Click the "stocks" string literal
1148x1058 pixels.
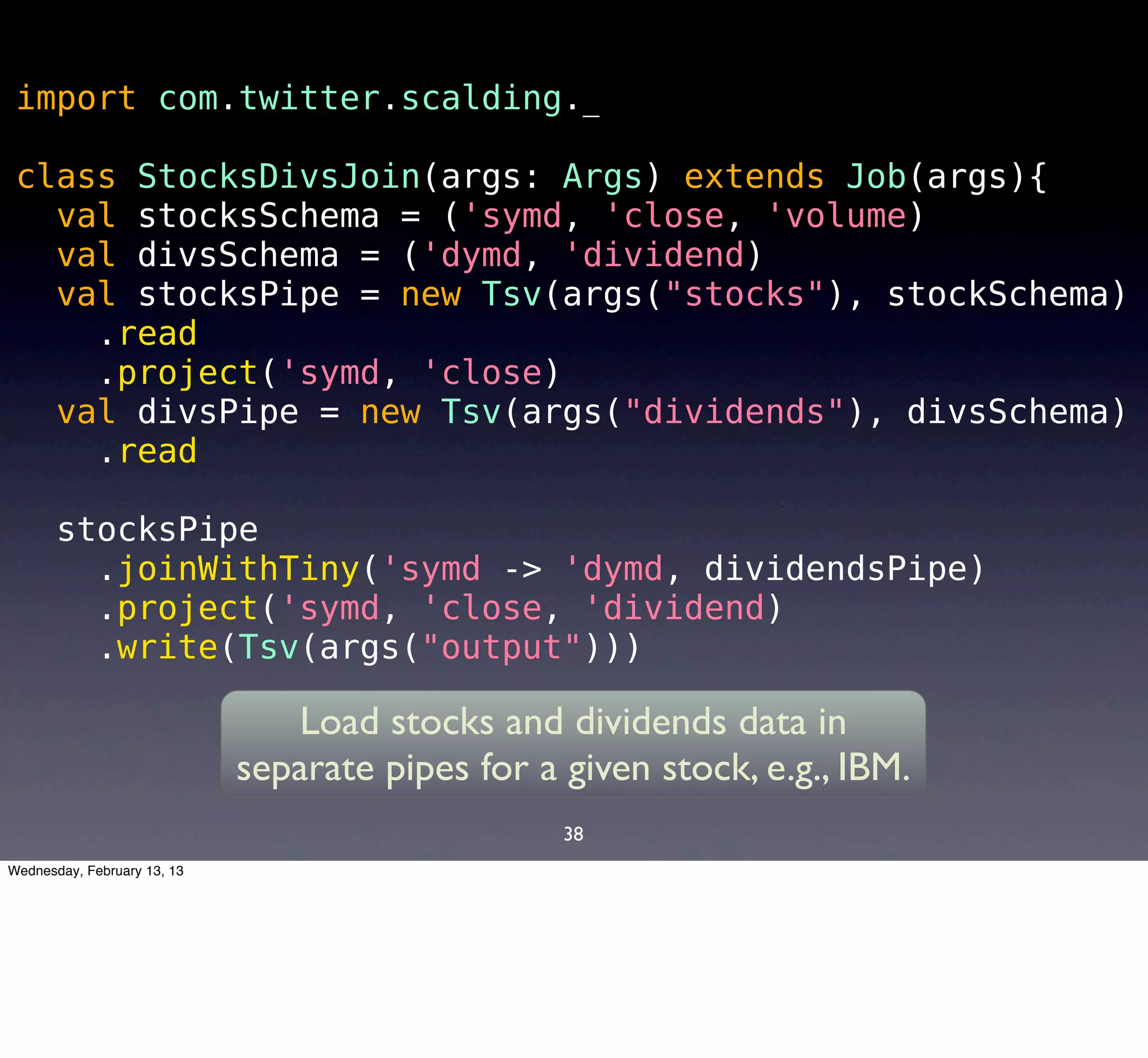point(744,294)
